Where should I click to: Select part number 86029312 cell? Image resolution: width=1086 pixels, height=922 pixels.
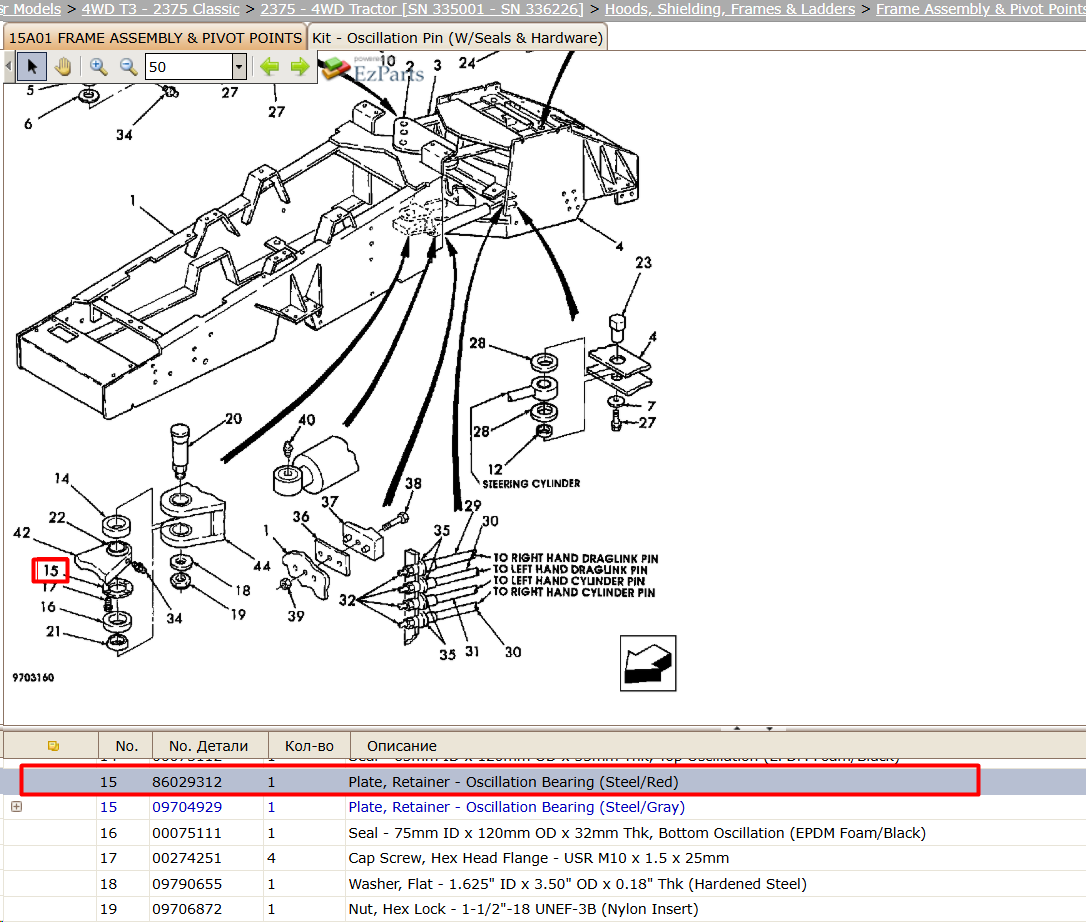point(187,782)
